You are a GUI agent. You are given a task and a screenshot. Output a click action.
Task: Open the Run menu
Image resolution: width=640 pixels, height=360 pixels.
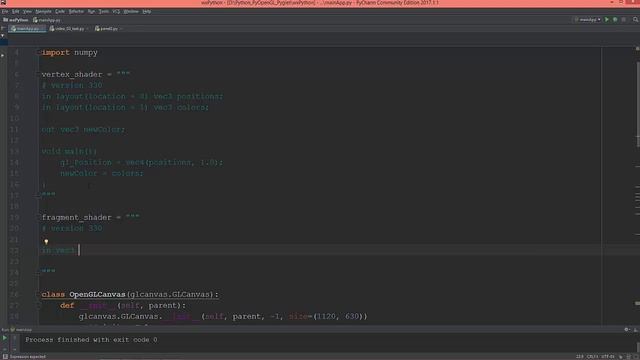click(x=91, y=11)
